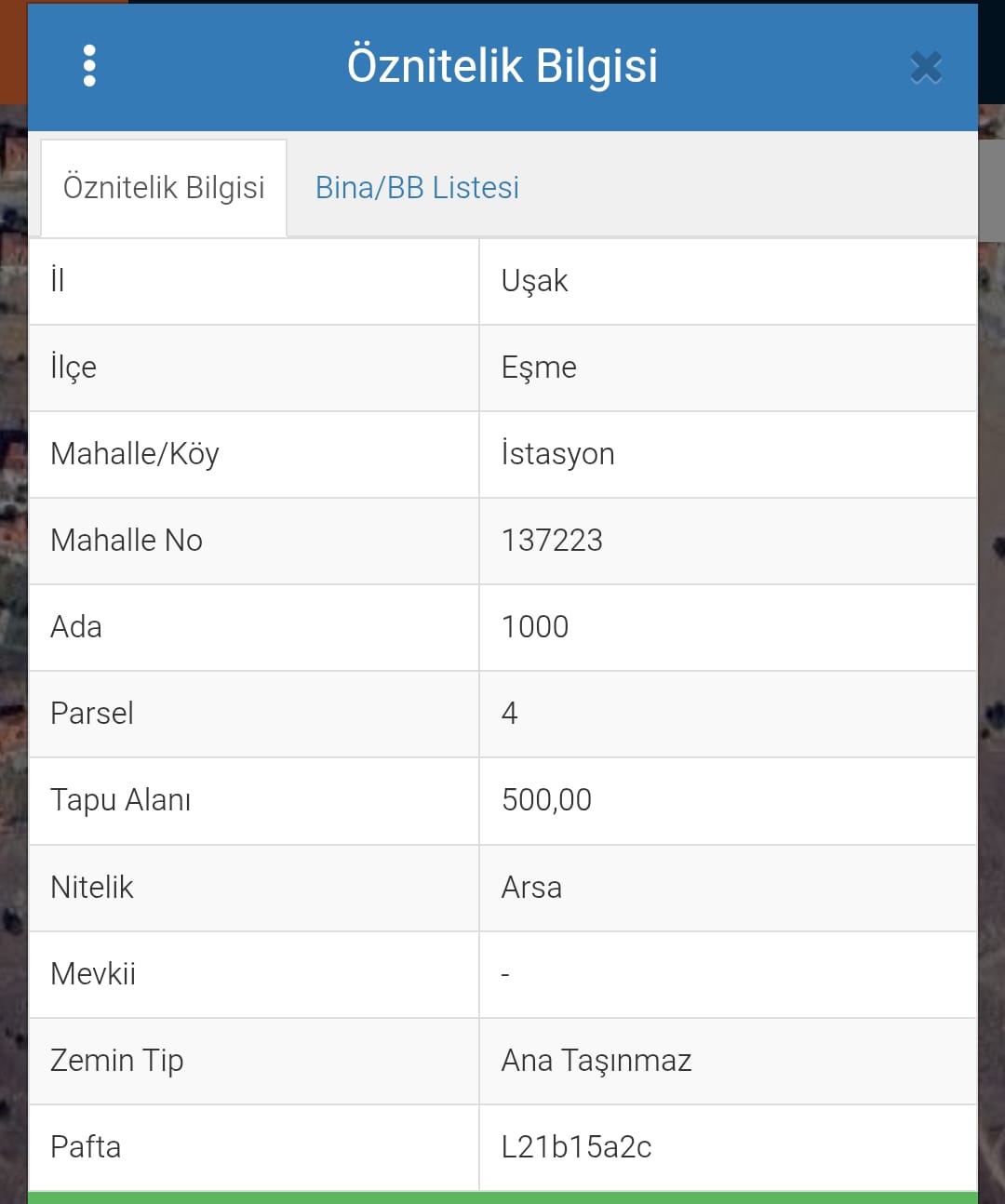Click Mahalle No value 137223
This screenshot has width=1005, height=1204.
552,541
